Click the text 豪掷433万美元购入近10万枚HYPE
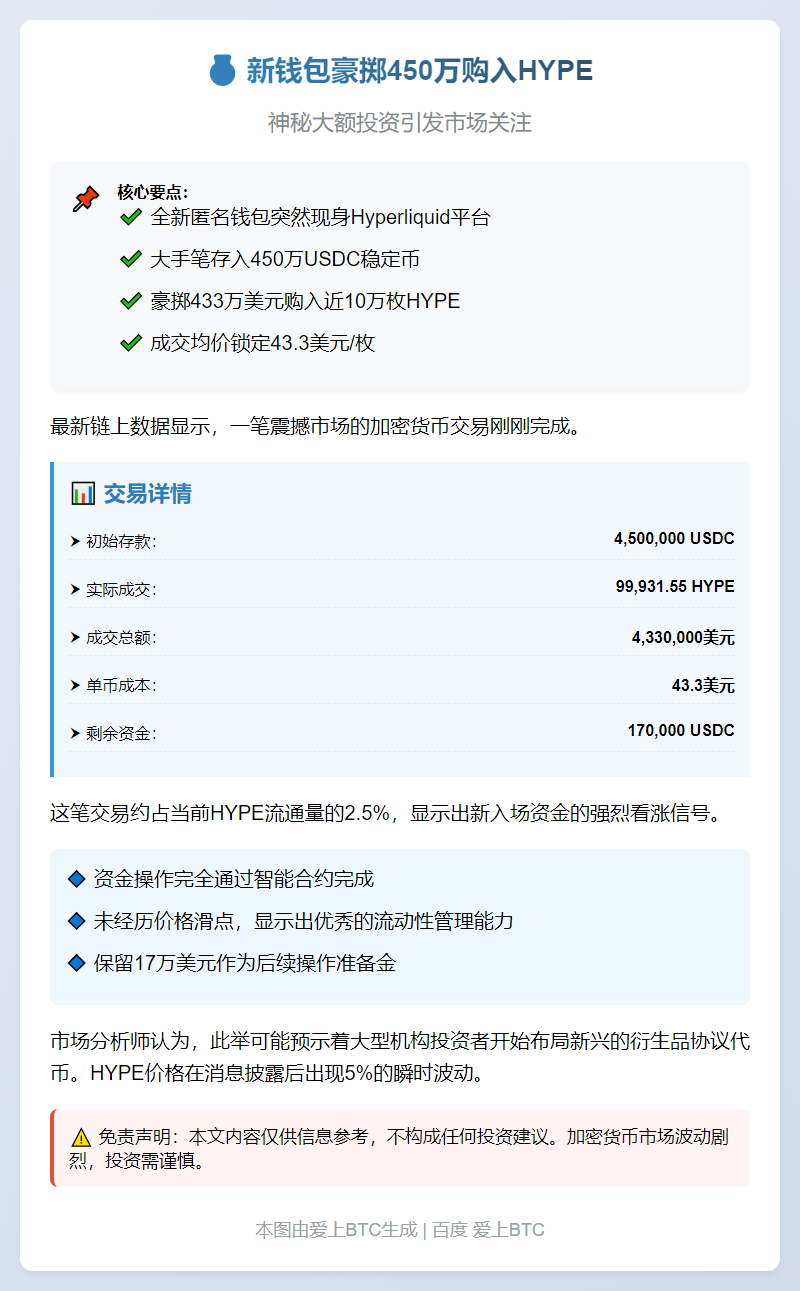The width and height of the screenshot is (800, 1291). pyautogui.click(x=305, y=301)
